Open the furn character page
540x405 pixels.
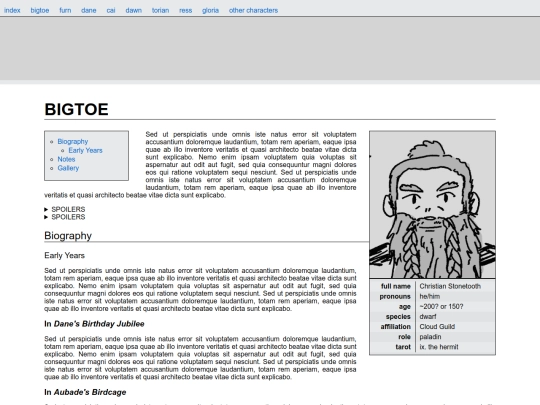[65, 10]
